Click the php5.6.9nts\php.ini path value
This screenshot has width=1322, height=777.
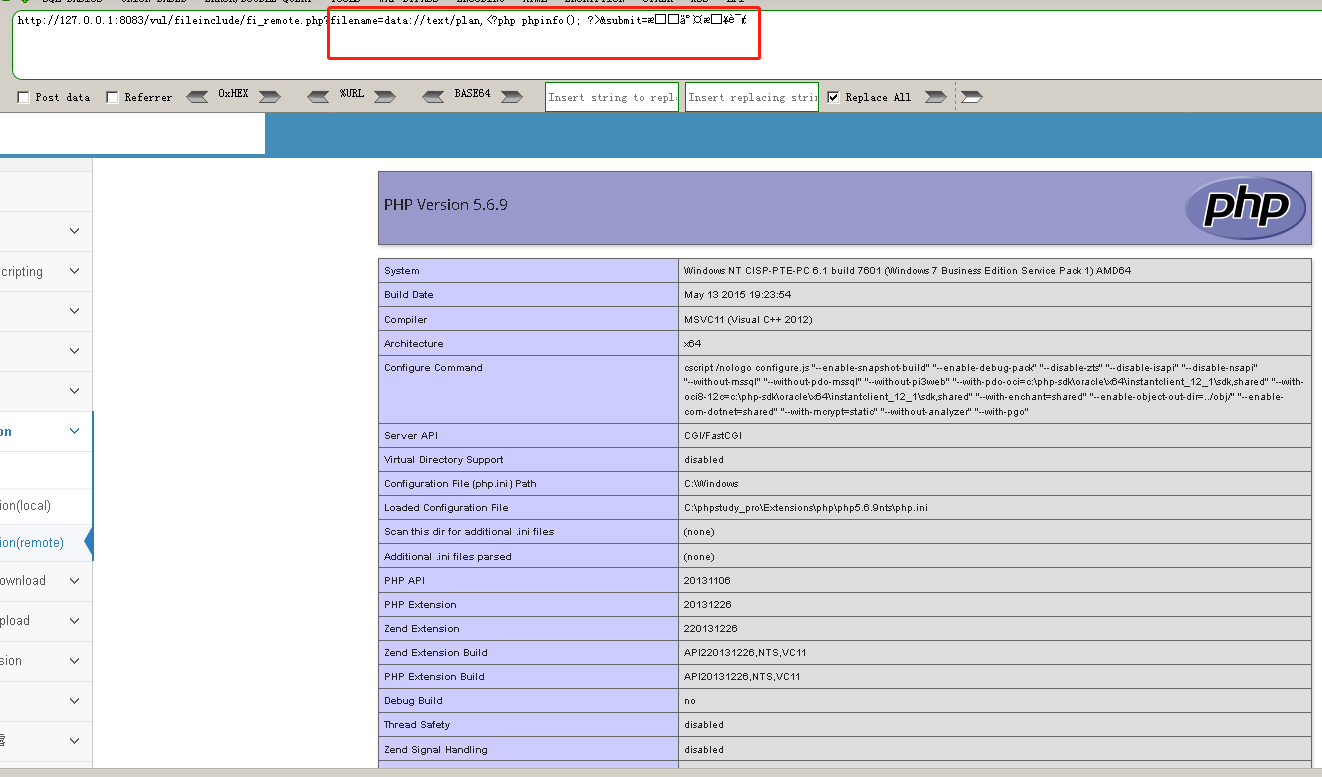[x=806, y=508]
